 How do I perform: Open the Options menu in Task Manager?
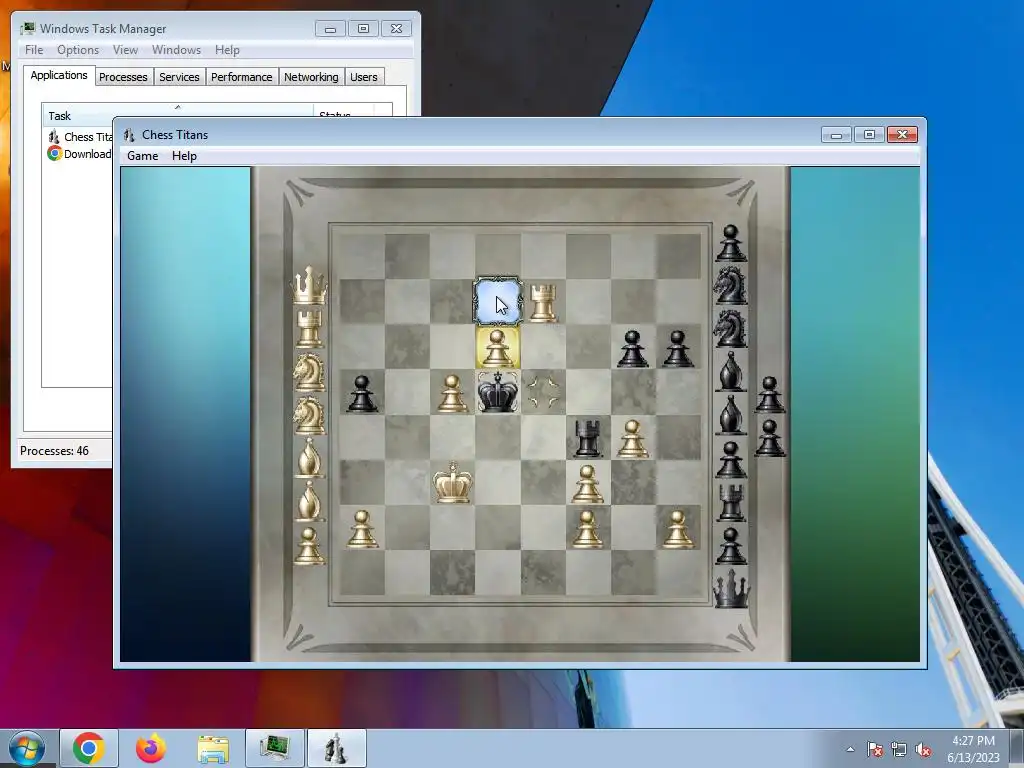78,50
